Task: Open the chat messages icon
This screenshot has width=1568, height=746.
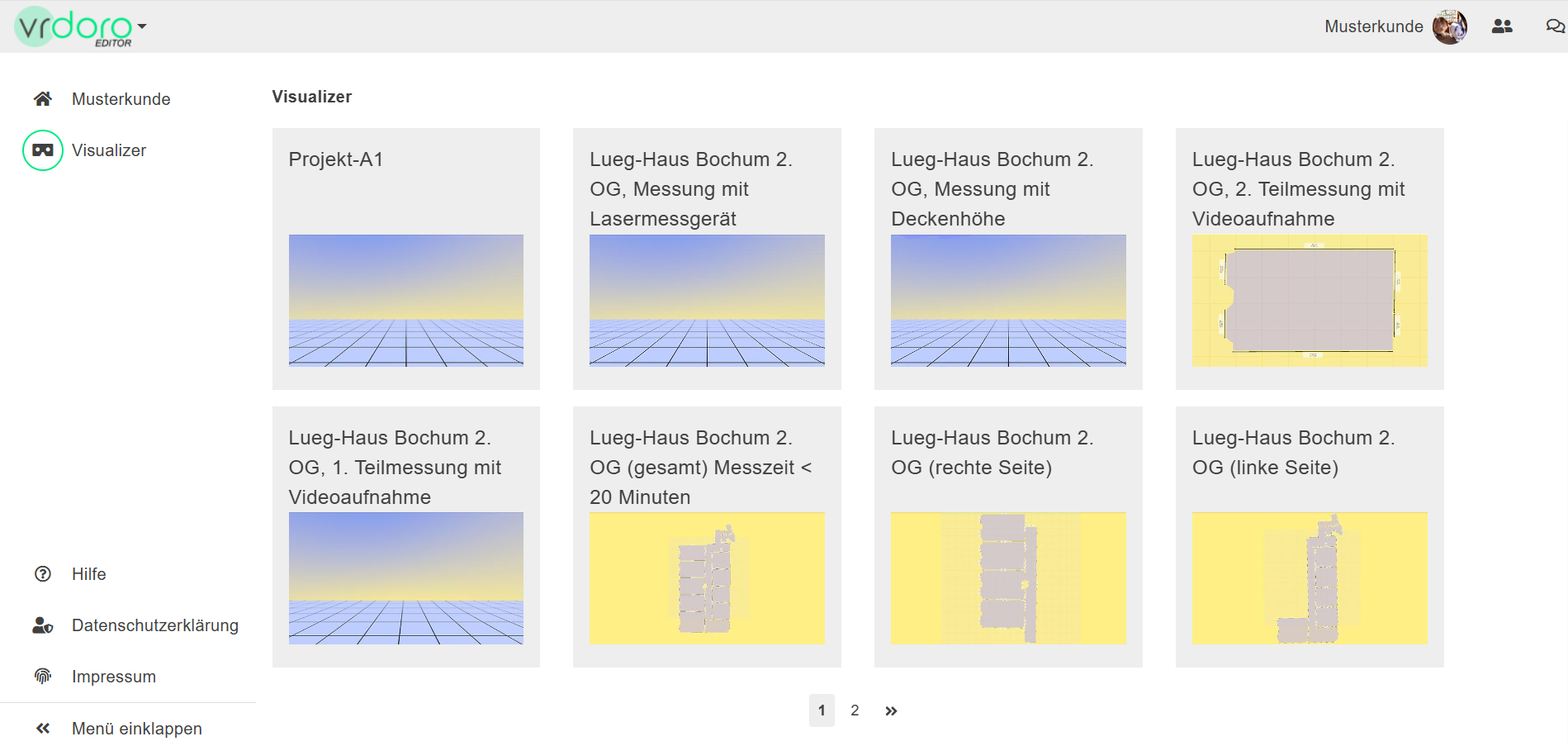Action: 1555,26
